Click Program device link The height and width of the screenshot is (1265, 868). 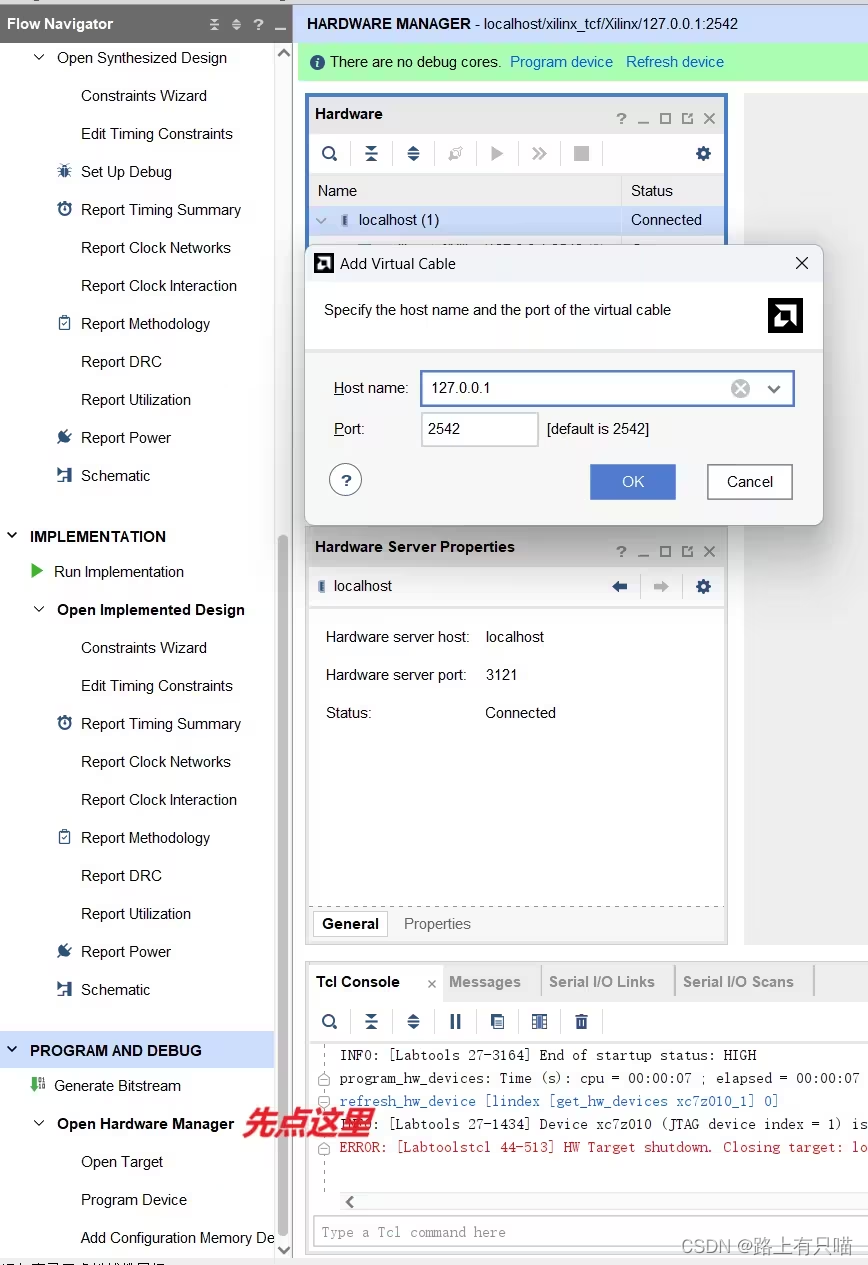561,62
